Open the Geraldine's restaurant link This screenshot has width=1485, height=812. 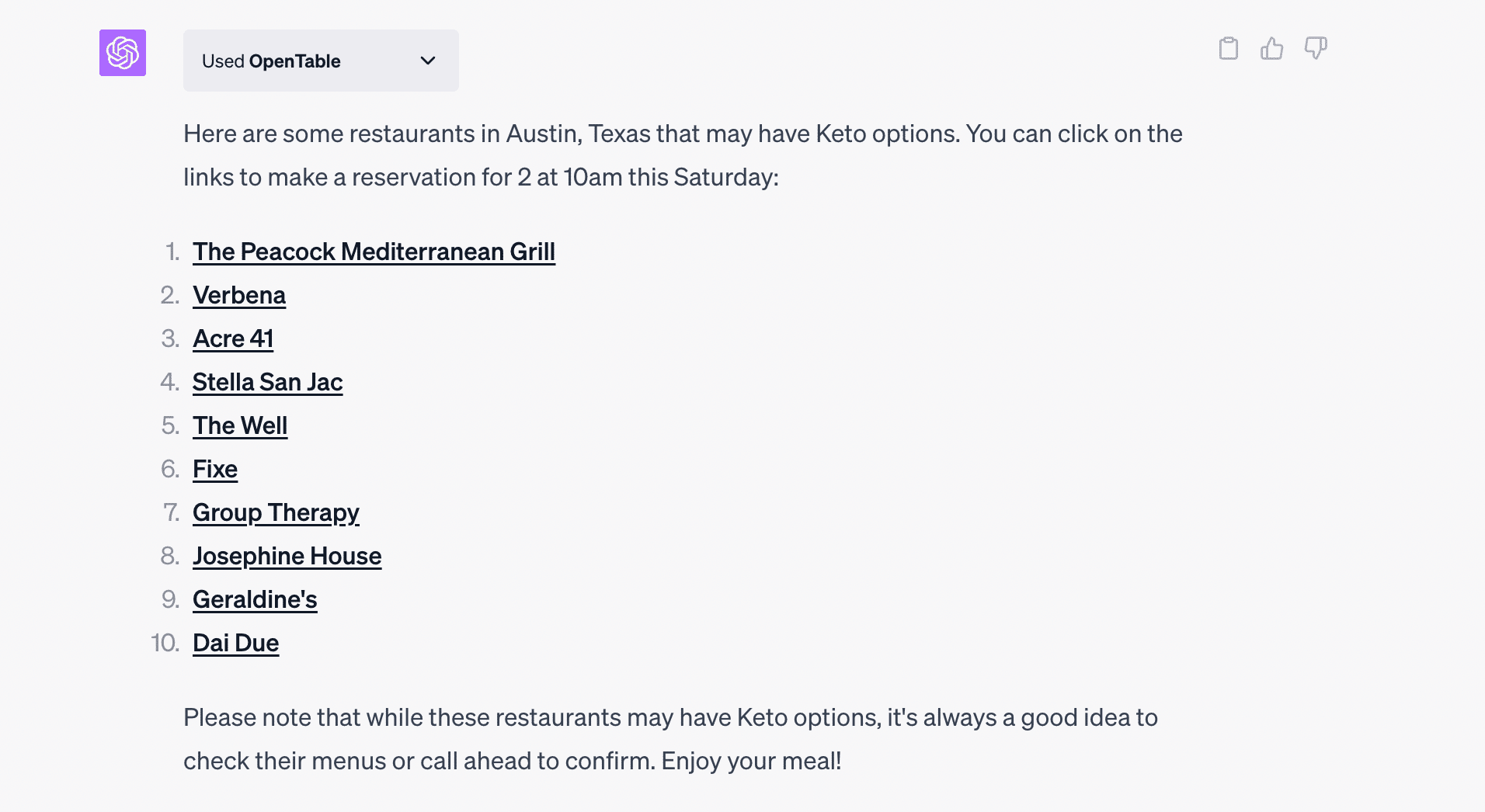255,599
